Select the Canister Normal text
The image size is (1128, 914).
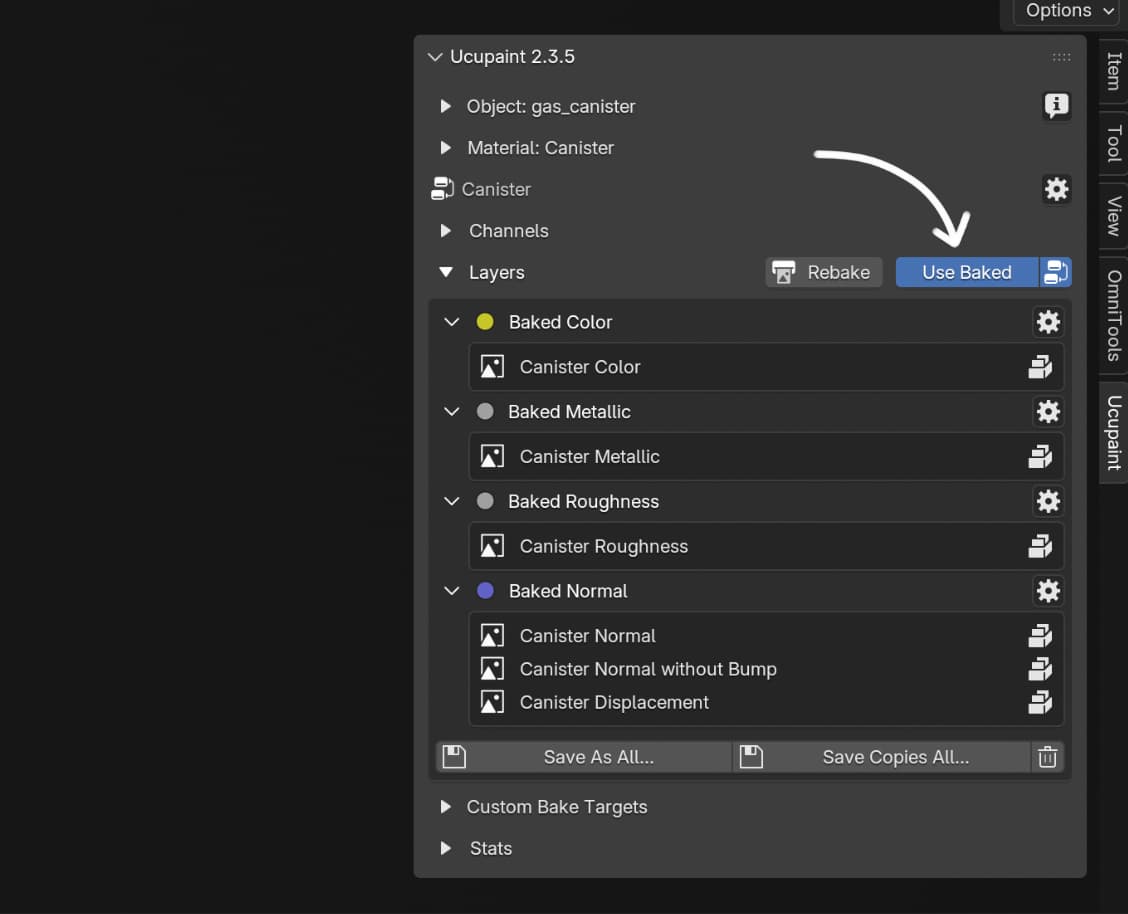click(x=587, y=636)
